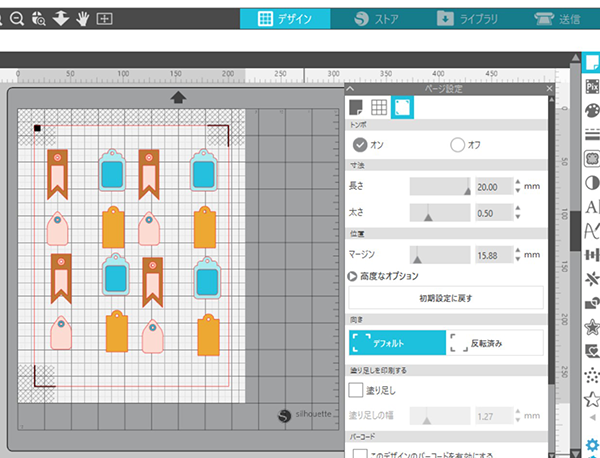Activate the Pan hand tool

[83, 18]
